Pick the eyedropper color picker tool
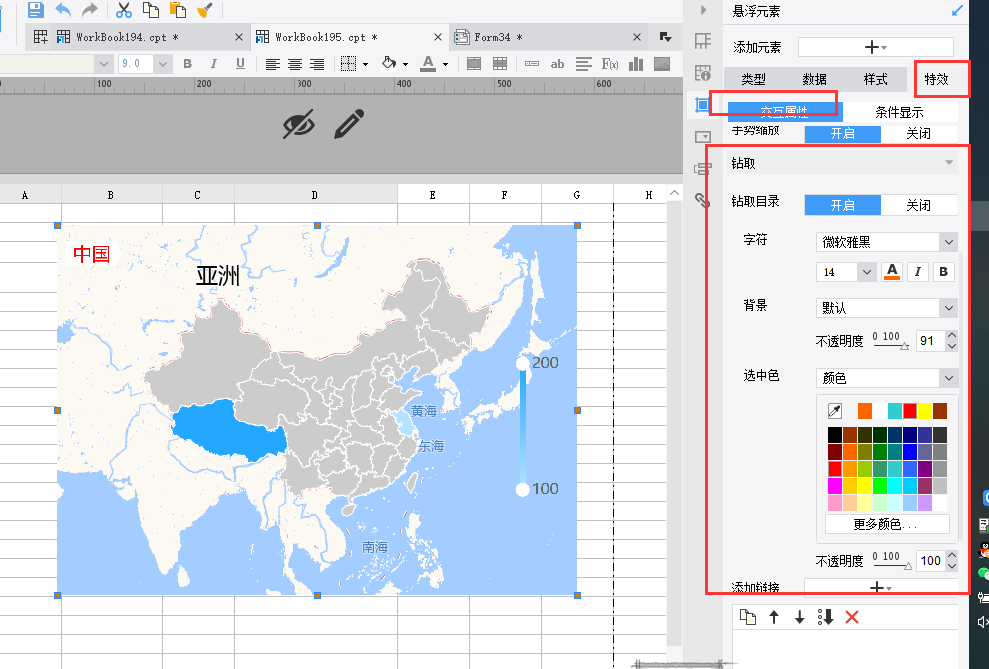The width and height of the screenshot is (989, 669). coord(834,411)
